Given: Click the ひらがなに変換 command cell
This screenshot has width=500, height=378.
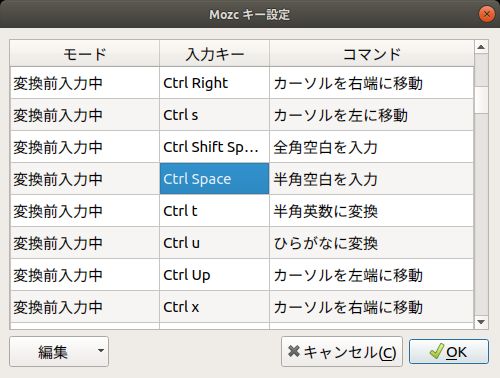Looking at the screenshot, I should point(371,243).
